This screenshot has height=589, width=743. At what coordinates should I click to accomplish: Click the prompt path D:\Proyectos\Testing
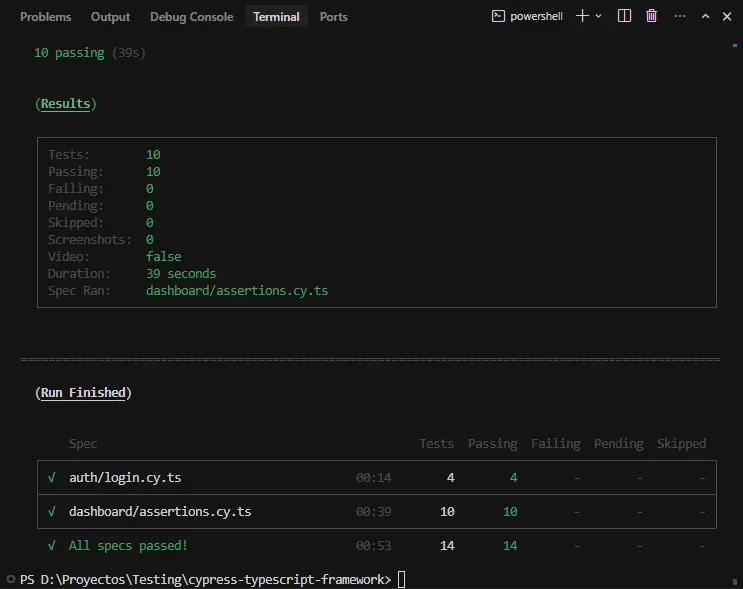click(x=111, y=580)
